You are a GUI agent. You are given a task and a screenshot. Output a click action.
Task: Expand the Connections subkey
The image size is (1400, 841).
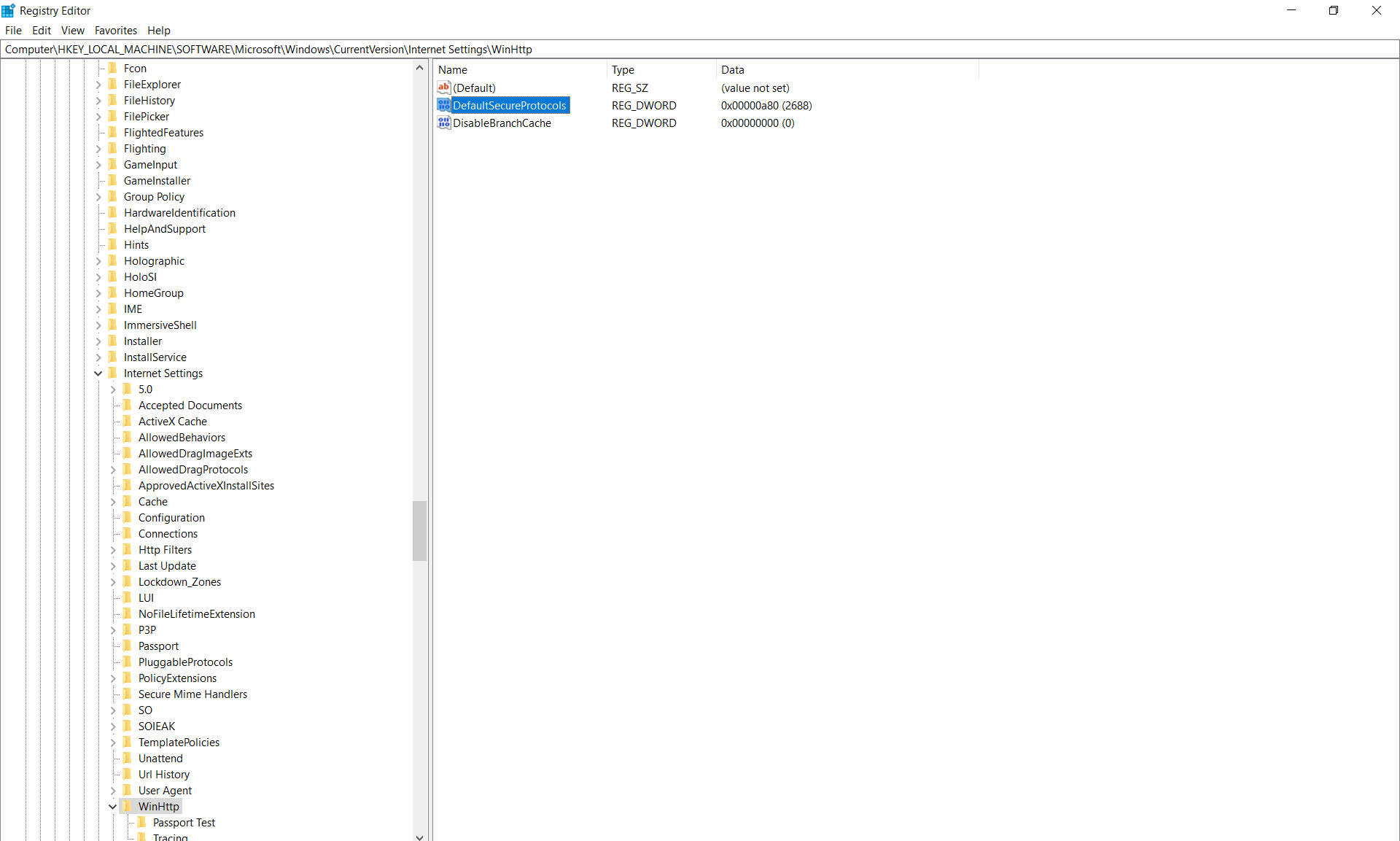click(x=113, y=533)
